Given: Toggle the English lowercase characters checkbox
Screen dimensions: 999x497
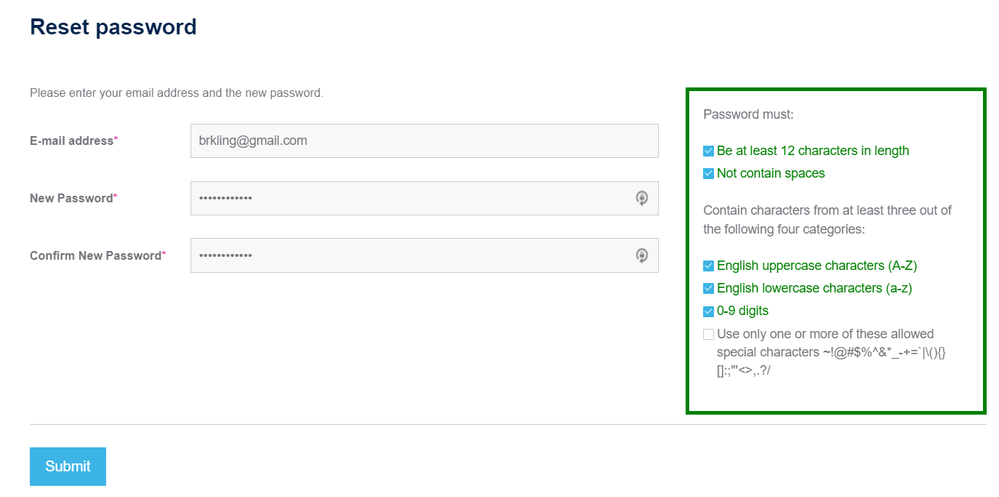Looking at the screenshot, I should pos(708,289).
